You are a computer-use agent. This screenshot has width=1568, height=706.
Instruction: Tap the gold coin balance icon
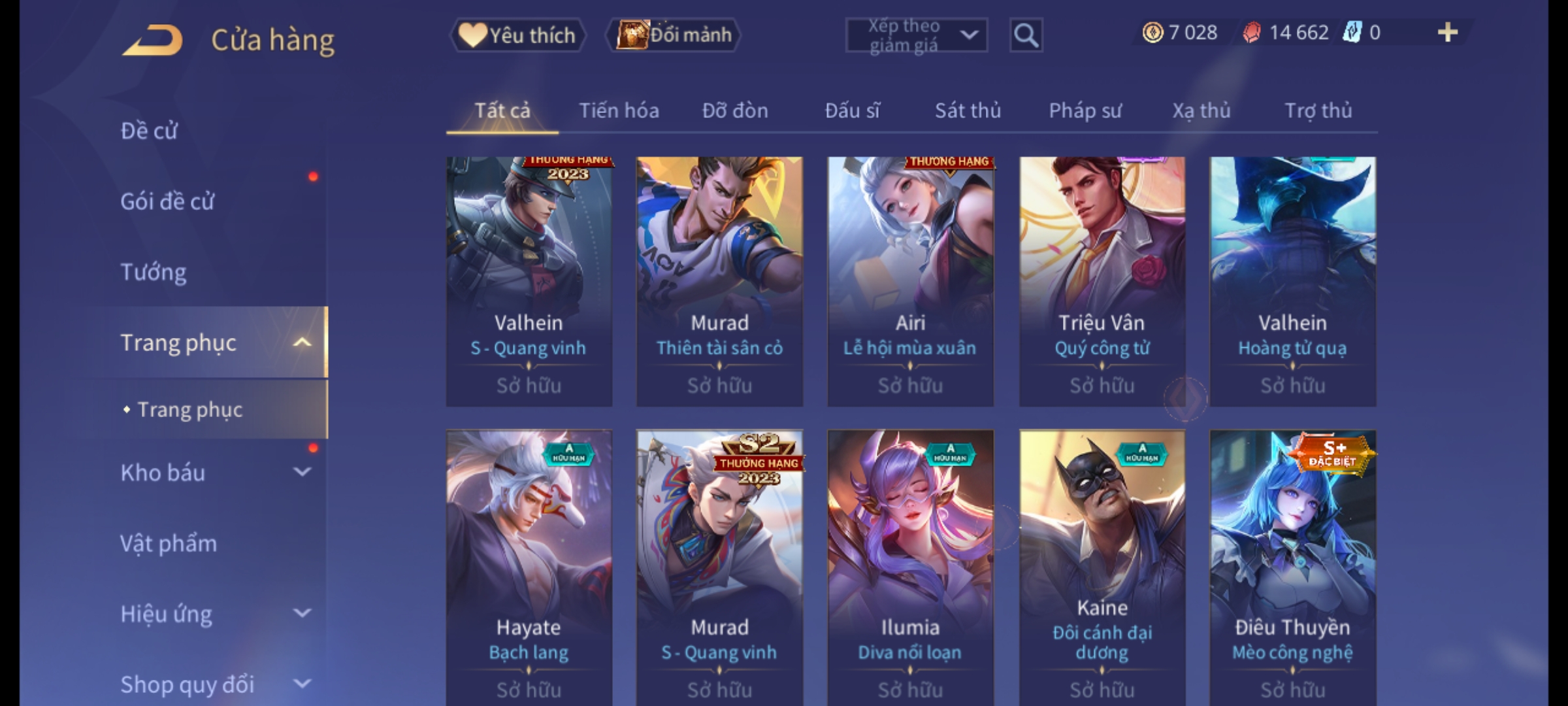[x=1152, y=33]
